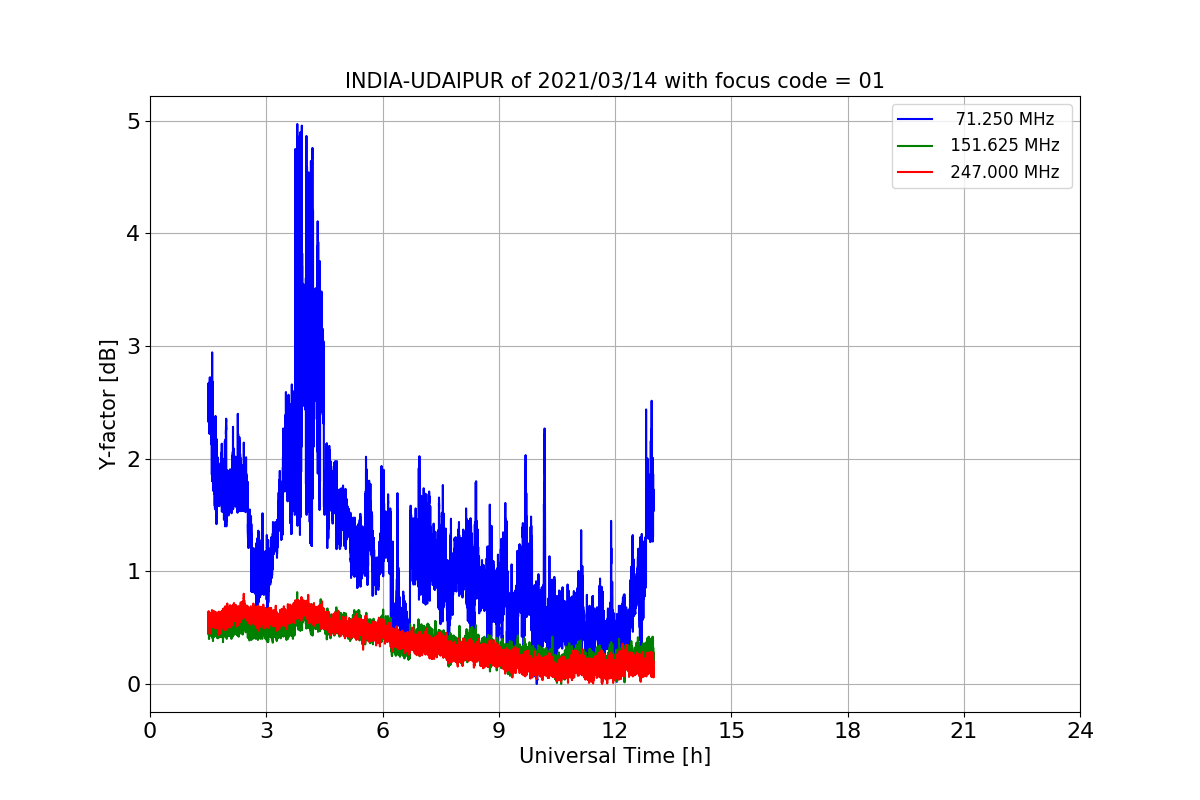Image resolution: width=1200 pixels, height=800 pixels.
Task: Click the 'Y-factor [dB]' axis label
Action: [x=109, y=405]
